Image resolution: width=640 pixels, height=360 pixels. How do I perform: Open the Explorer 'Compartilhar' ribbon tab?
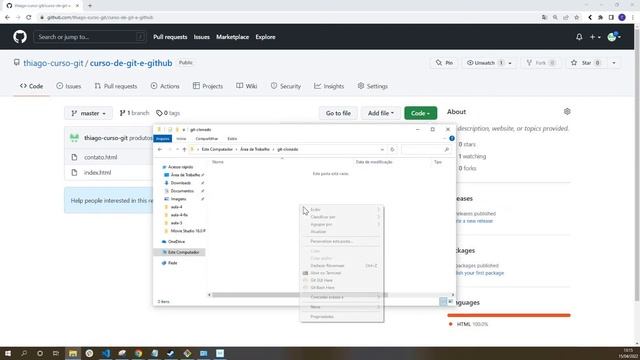pyautogui.click(x=207, y=139)
